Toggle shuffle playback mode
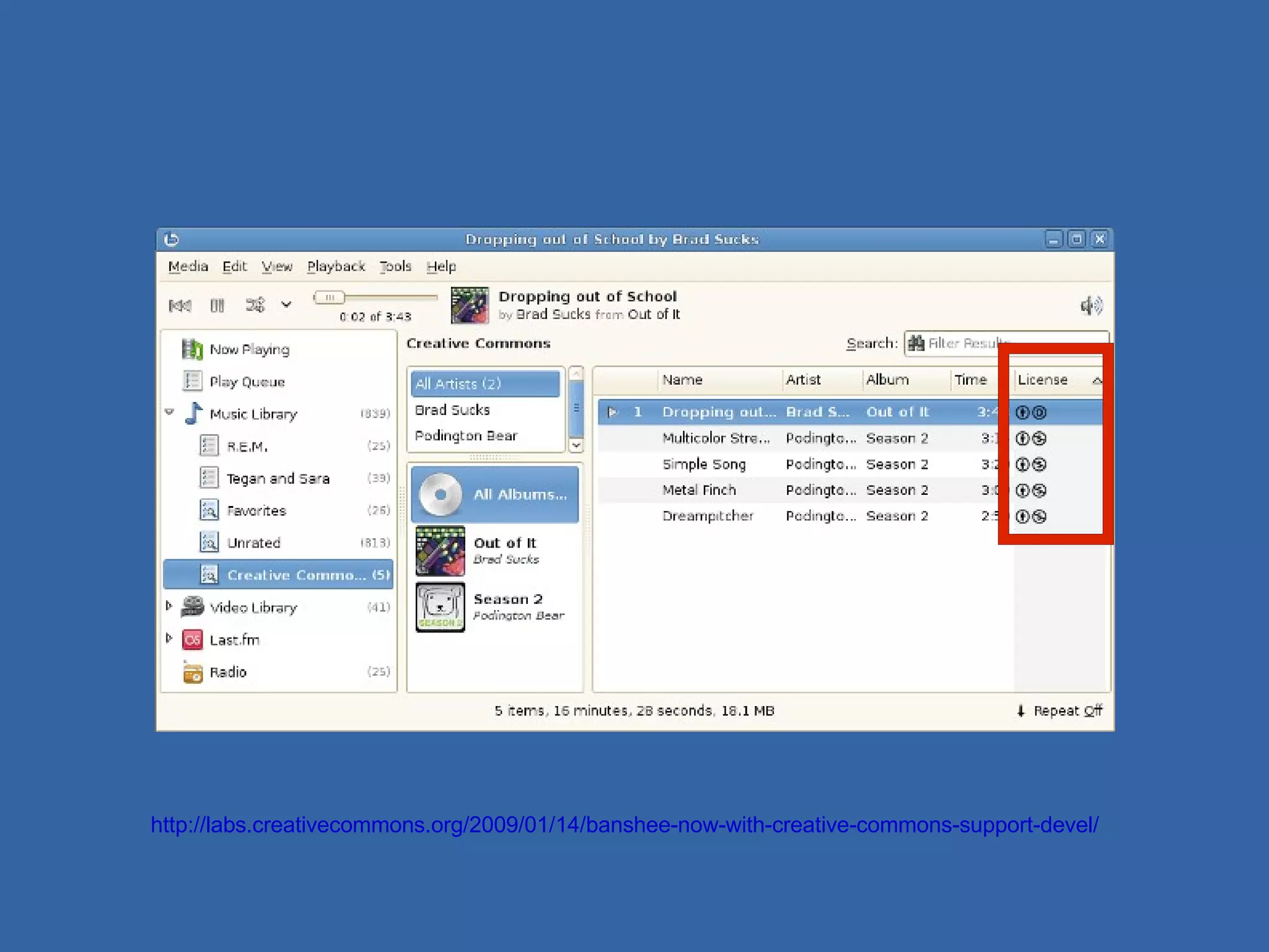Screen dimensions: 1269x952 pyautogui.click(x=255, y=305)
